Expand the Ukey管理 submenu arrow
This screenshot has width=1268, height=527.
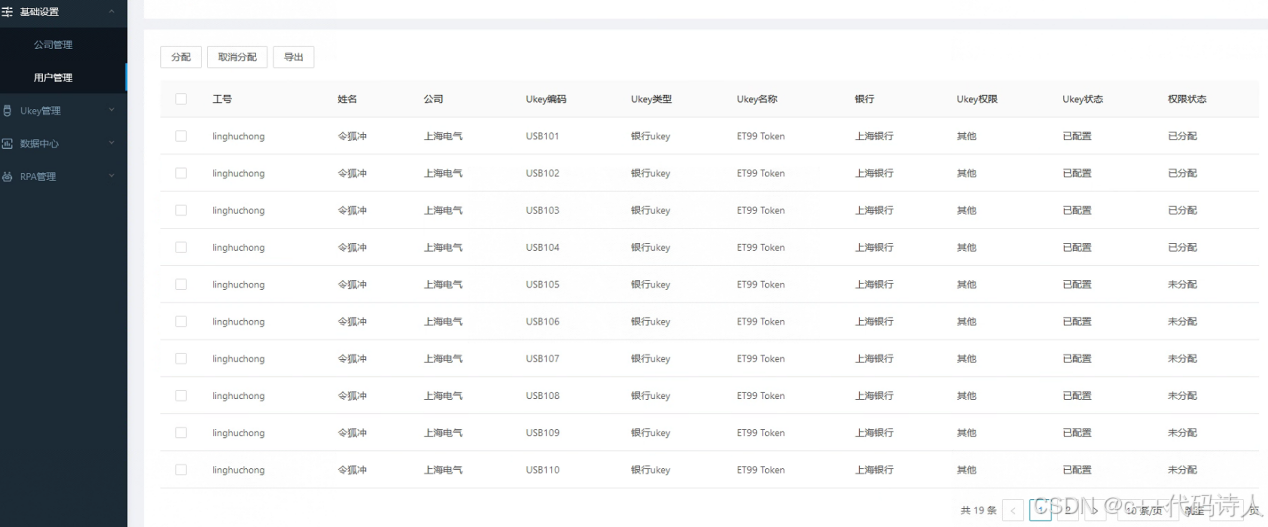[x=111, y=111]
